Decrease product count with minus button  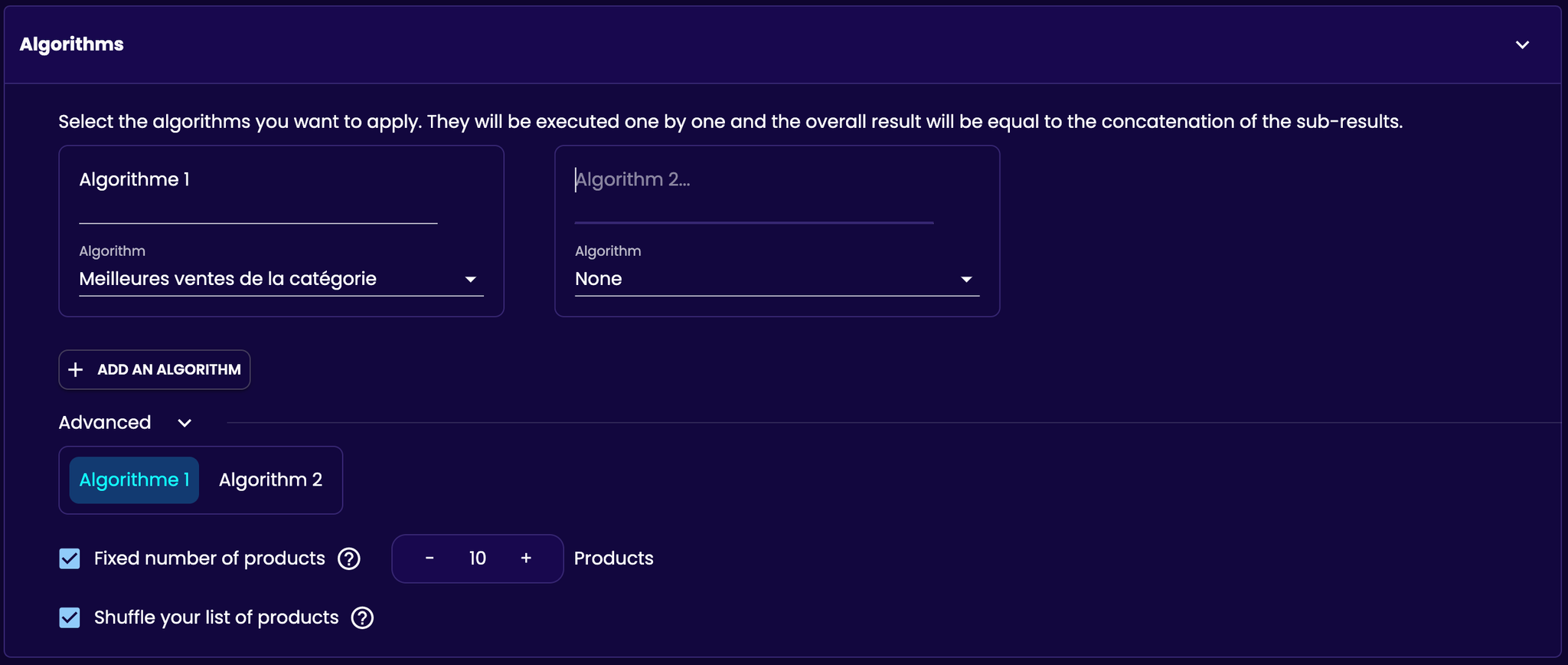(x=430, y=559)
